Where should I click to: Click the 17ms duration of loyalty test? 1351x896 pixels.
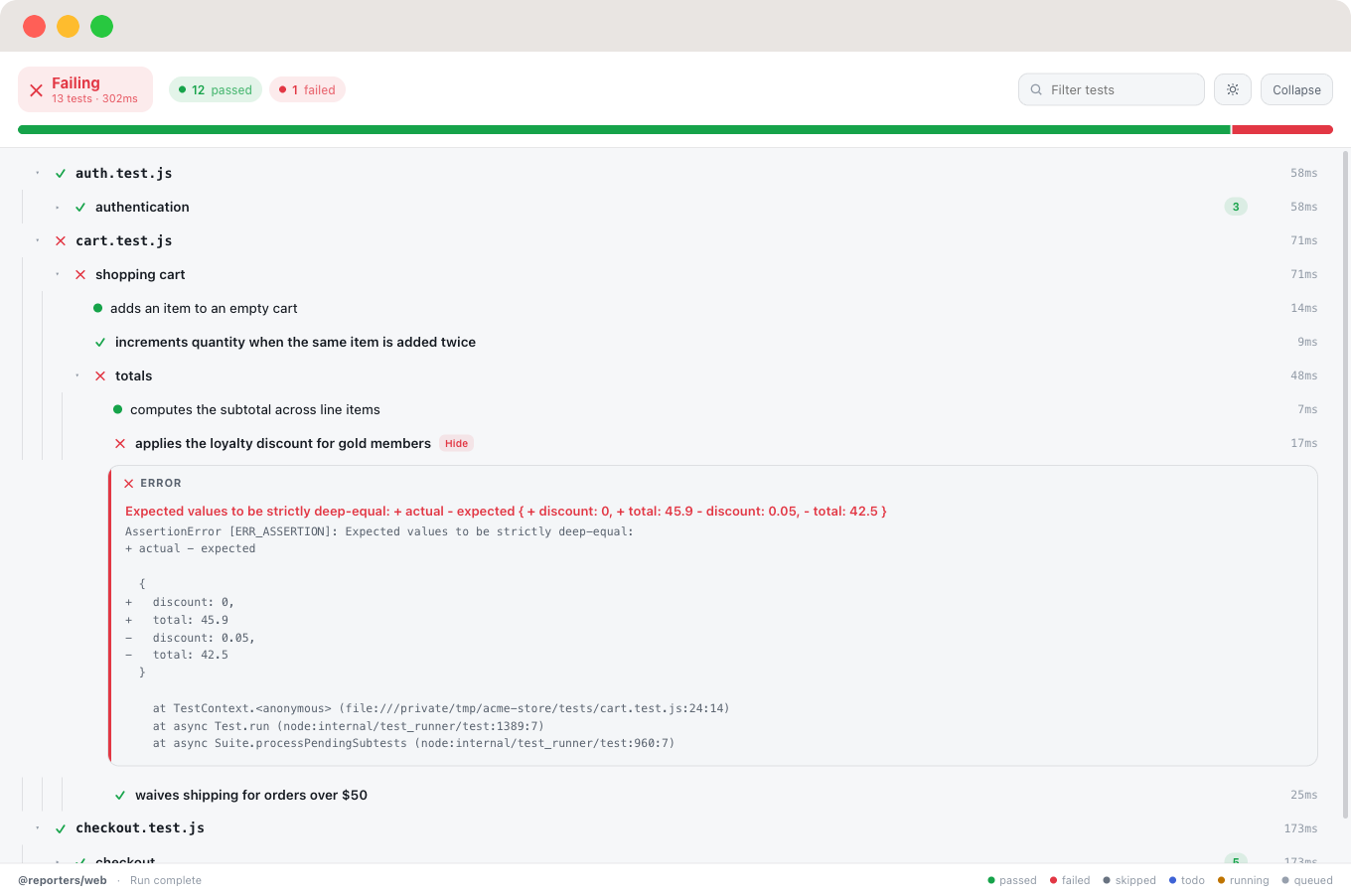[x=1304, y=443]
